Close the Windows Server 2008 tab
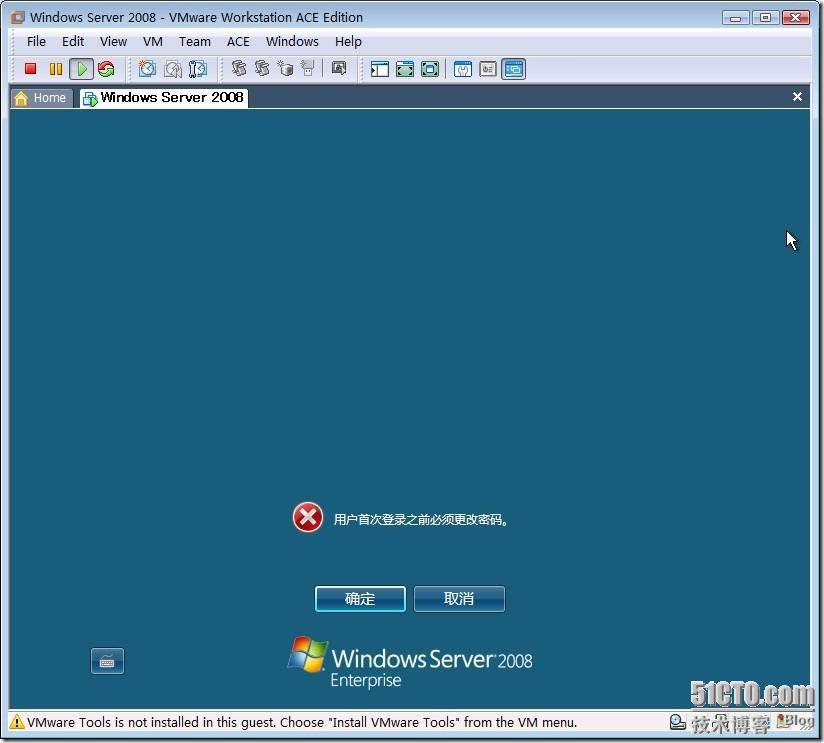Image resolution: width=824 pixels, height=743 pixels. pyautogui.click(x=797, y=97)
